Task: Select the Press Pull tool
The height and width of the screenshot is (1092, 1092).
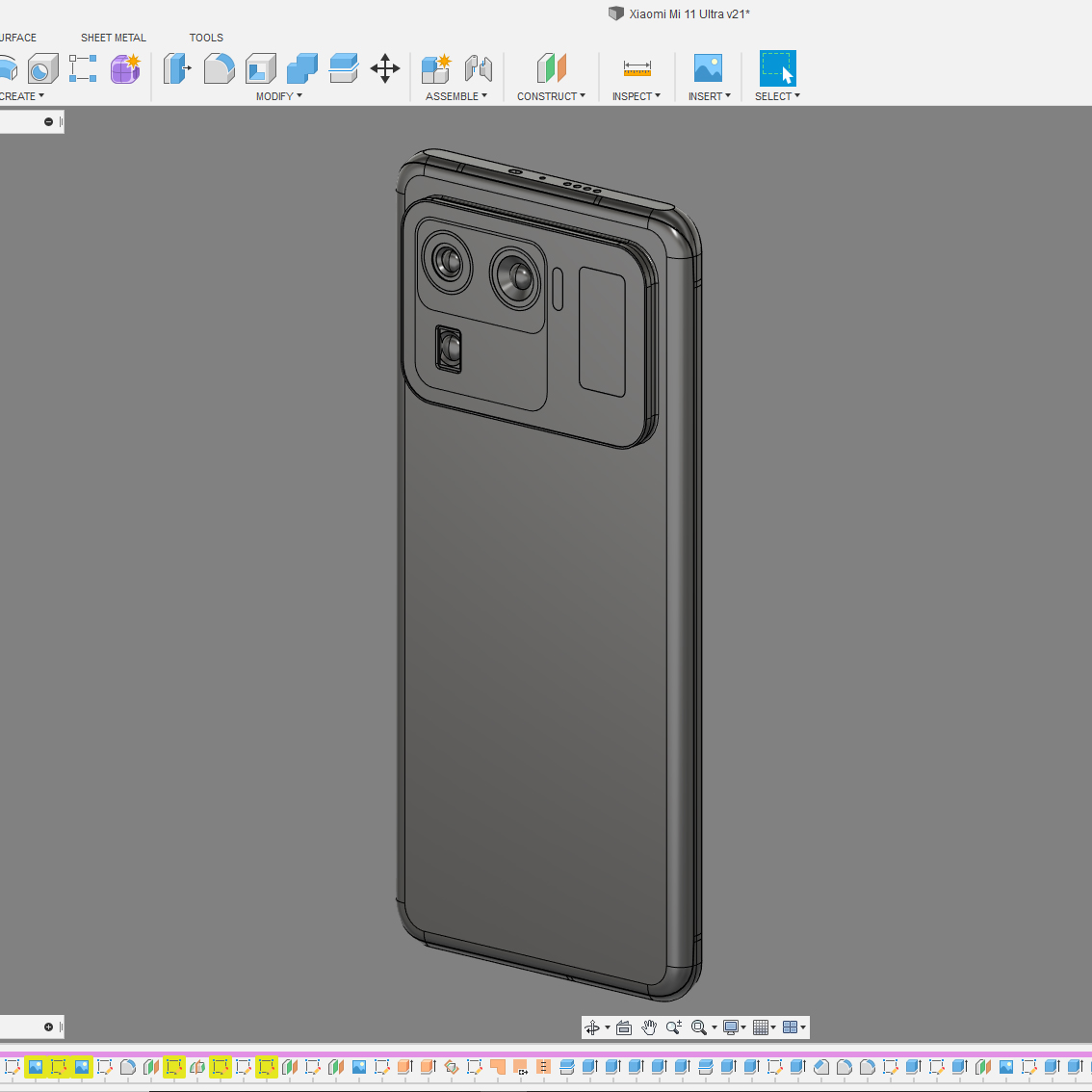Action: click(x=176, y=68)
